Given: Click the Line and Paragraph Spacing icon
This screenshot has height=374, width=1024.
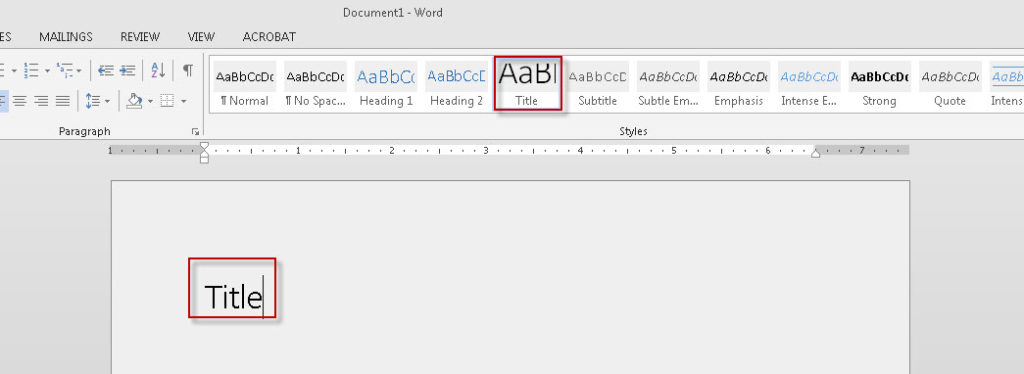Looking at the screenshot, I should (93, 101).
